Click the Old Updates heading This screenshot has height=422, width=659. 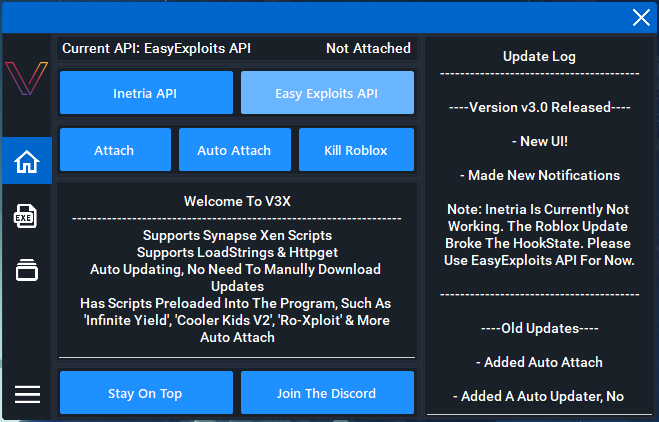pyautogui.click(x=539, y=328)
